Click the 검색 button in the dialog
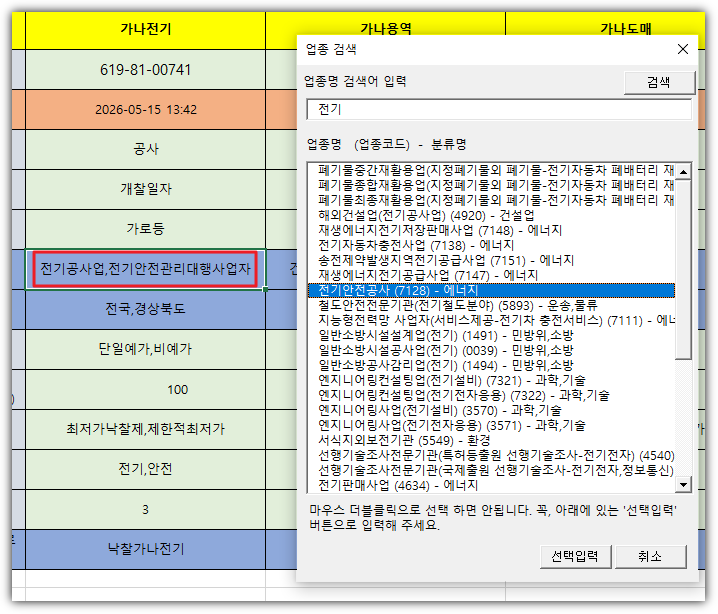 pos(659,82)
